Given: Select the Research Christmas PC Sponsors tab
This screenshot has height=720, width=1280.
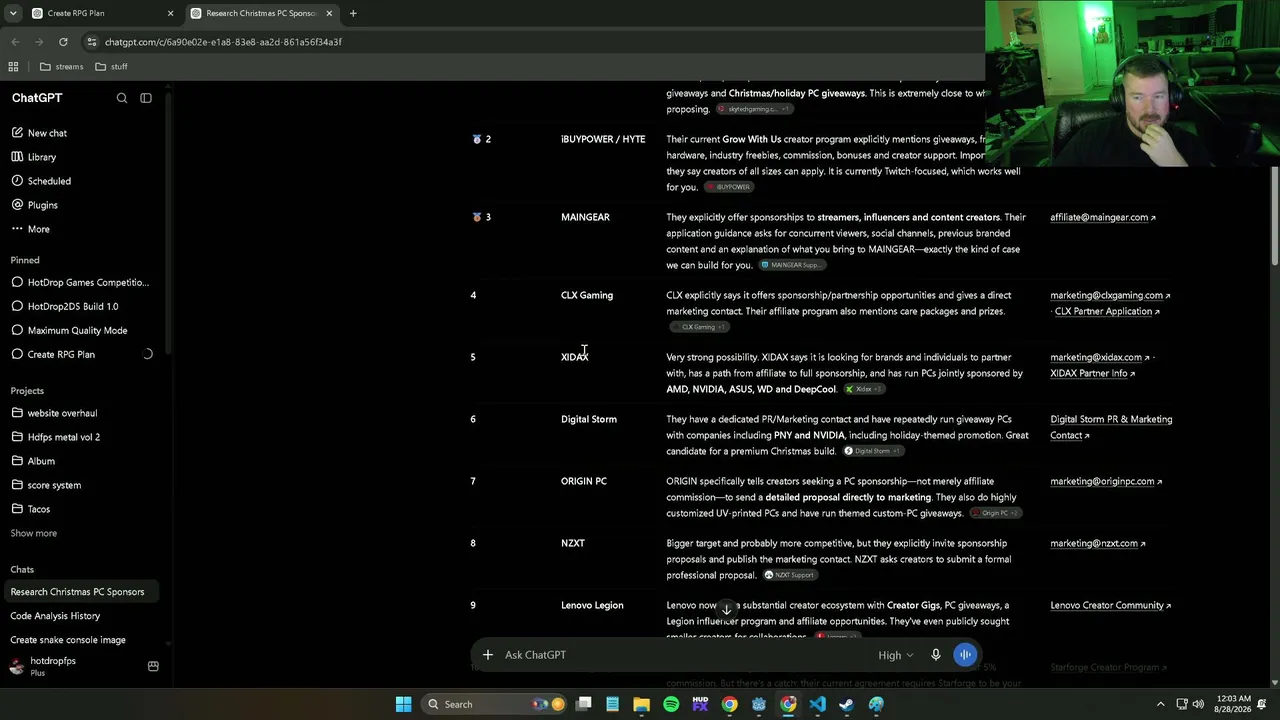Looking at the screenshot, I should 260,13.
